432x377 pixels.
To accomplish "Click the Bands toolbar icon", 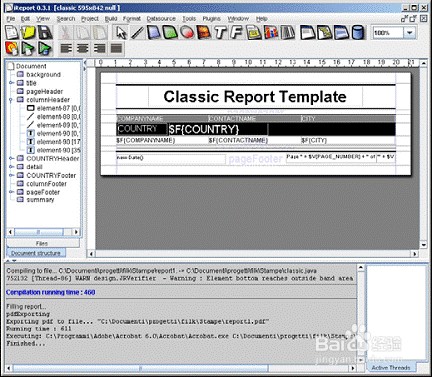I will (x=308, y=33).
